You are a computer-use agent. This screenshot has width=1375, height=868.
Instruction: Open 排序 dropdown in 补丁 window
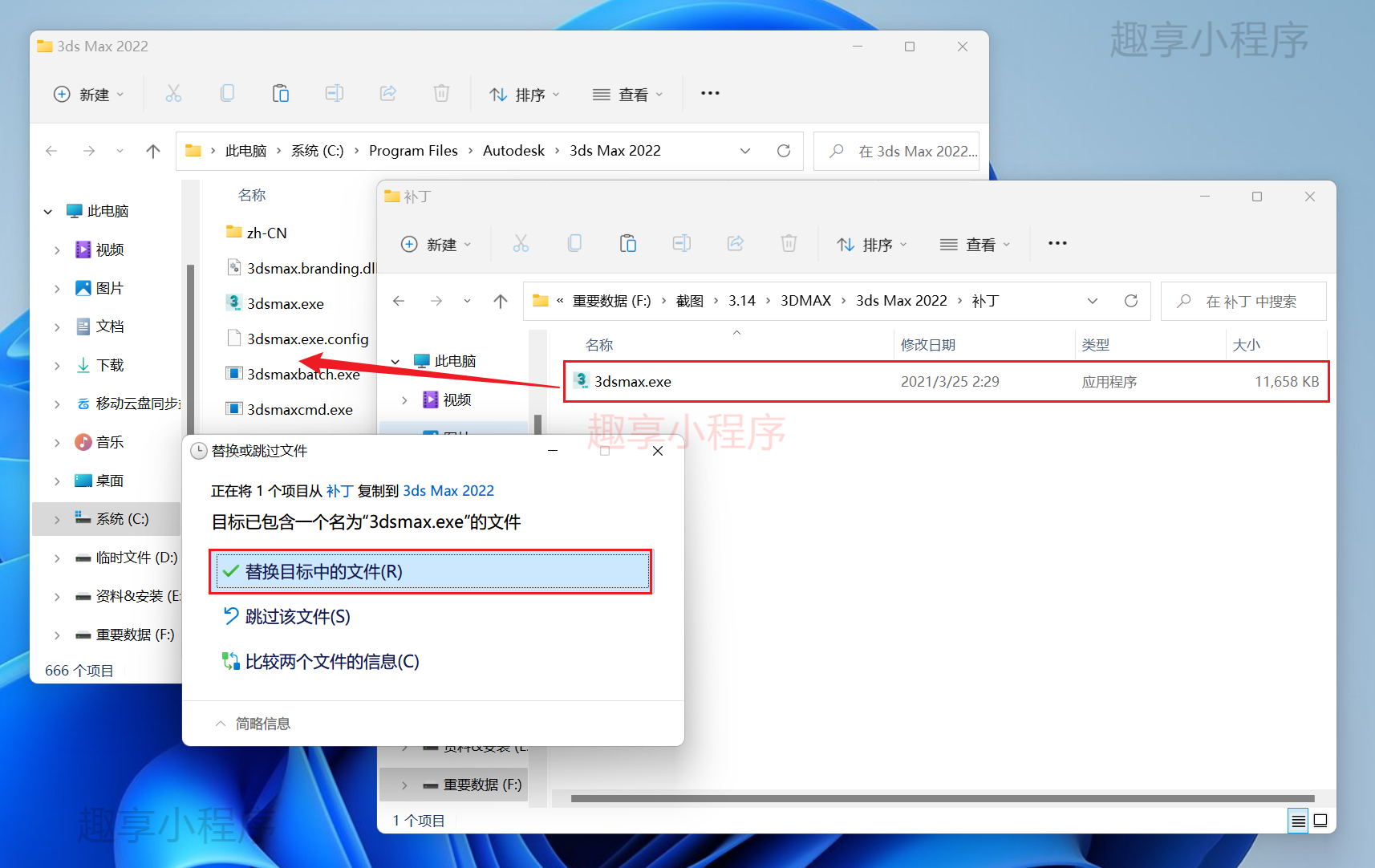(871, 244)
